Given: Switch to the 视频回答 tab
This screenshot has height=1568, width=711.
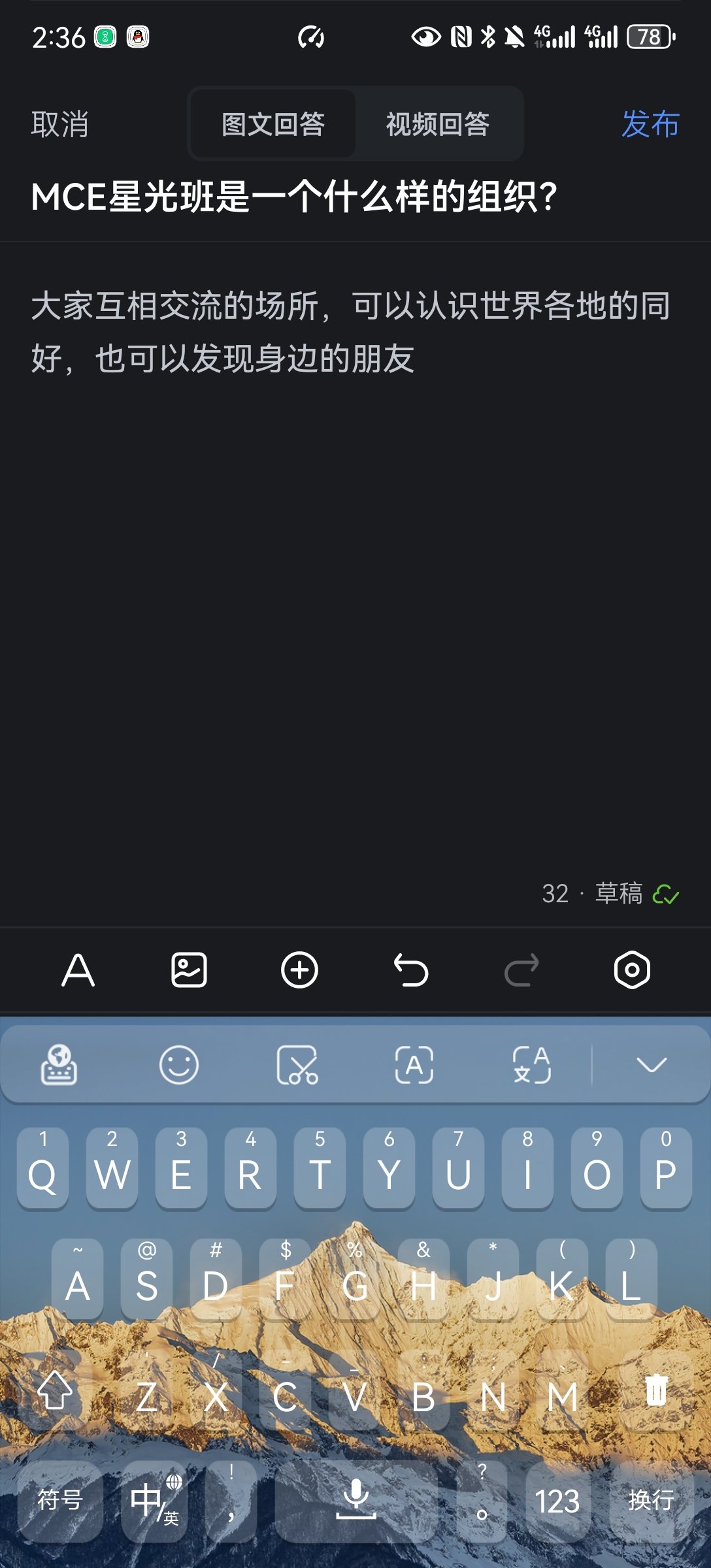Looking at the screenshot, I should pos(438,124).
